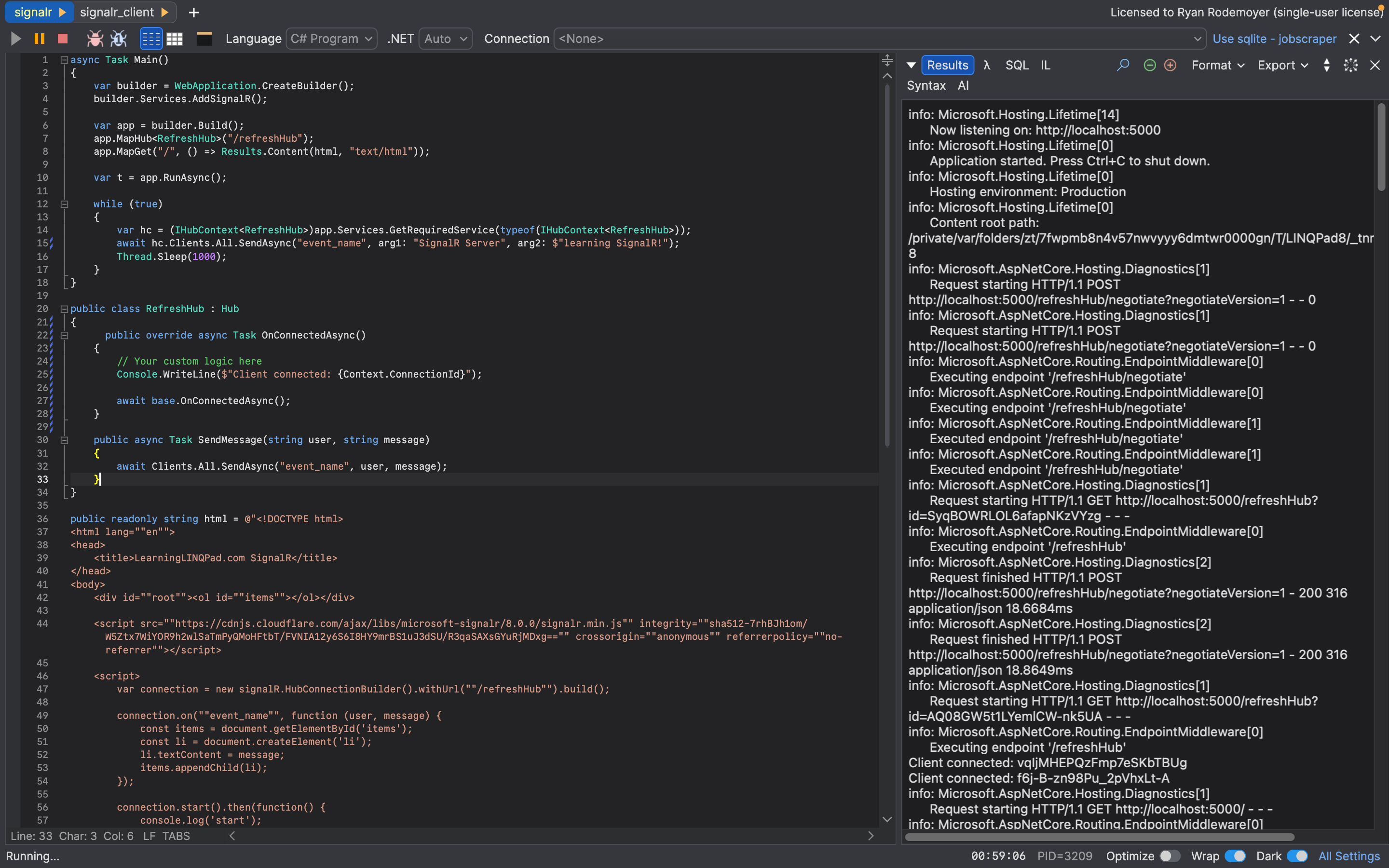Toggle the Wrap switch
This screenshot has width=1389, height=868.
tap(1235, 855)
